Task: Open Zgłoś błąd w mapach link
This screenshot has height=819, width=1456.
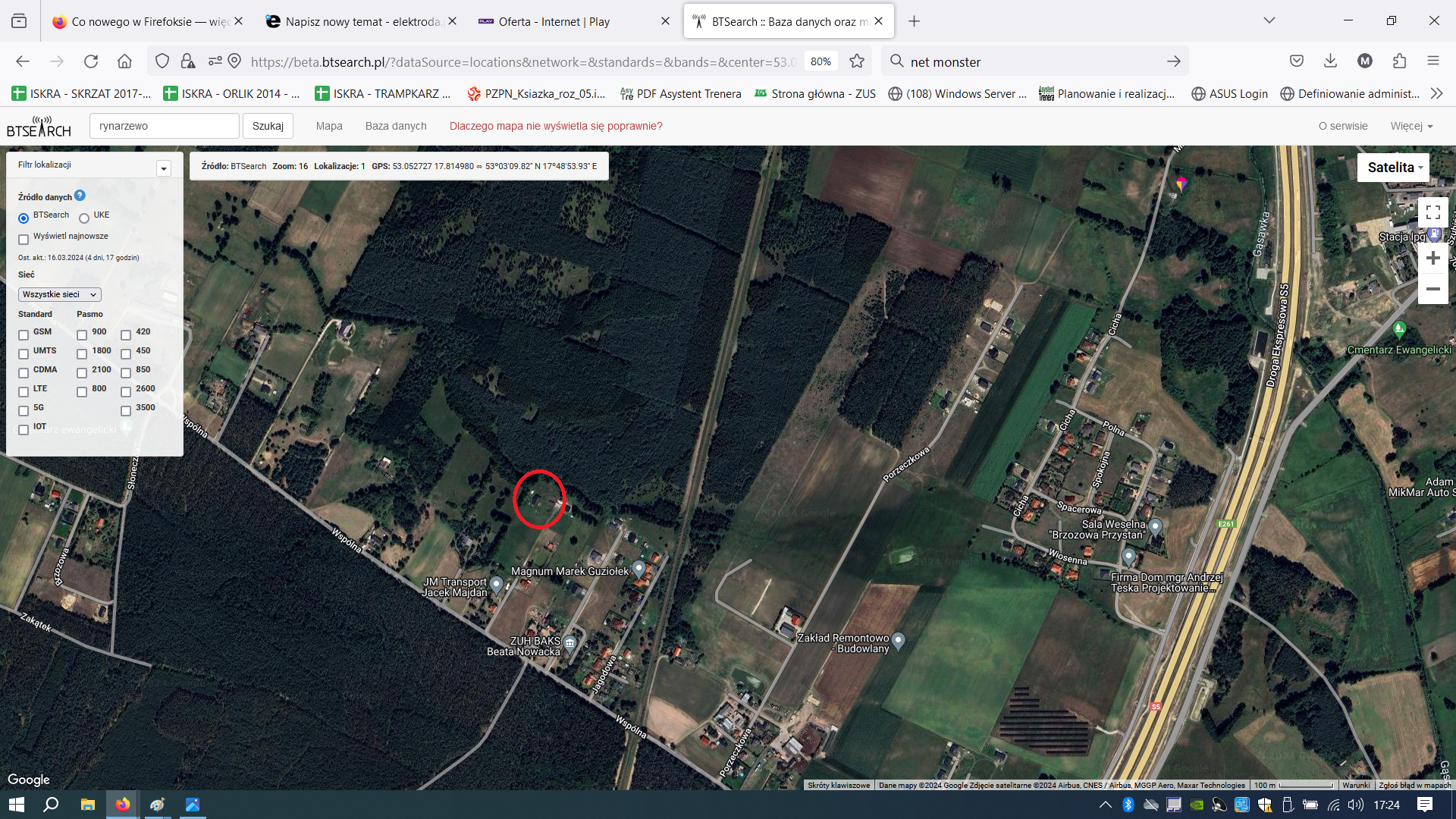Action: tap(1415, 786)
